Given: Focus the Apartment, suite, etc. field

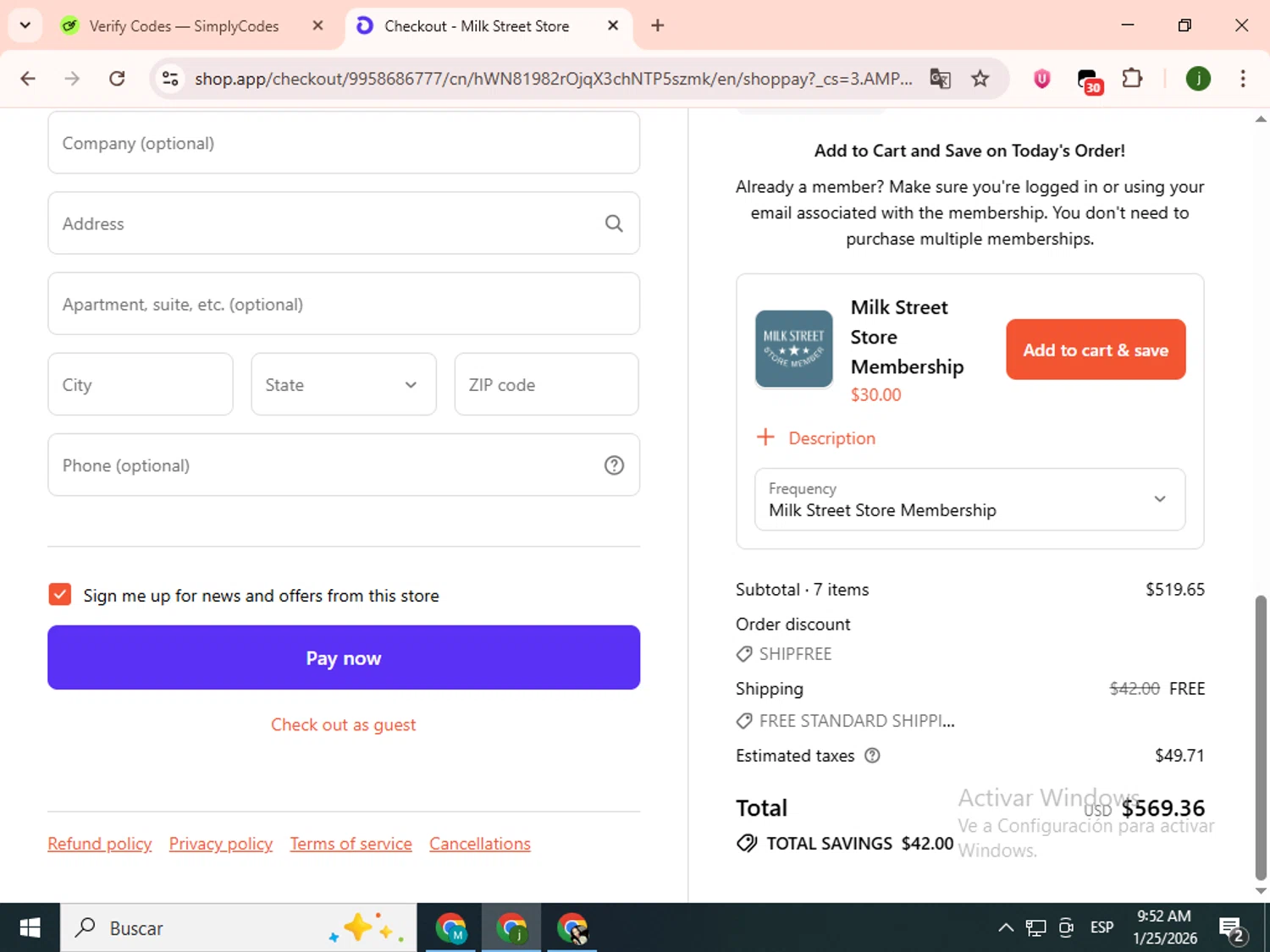Looking at the screenshot, I should 344,304.
